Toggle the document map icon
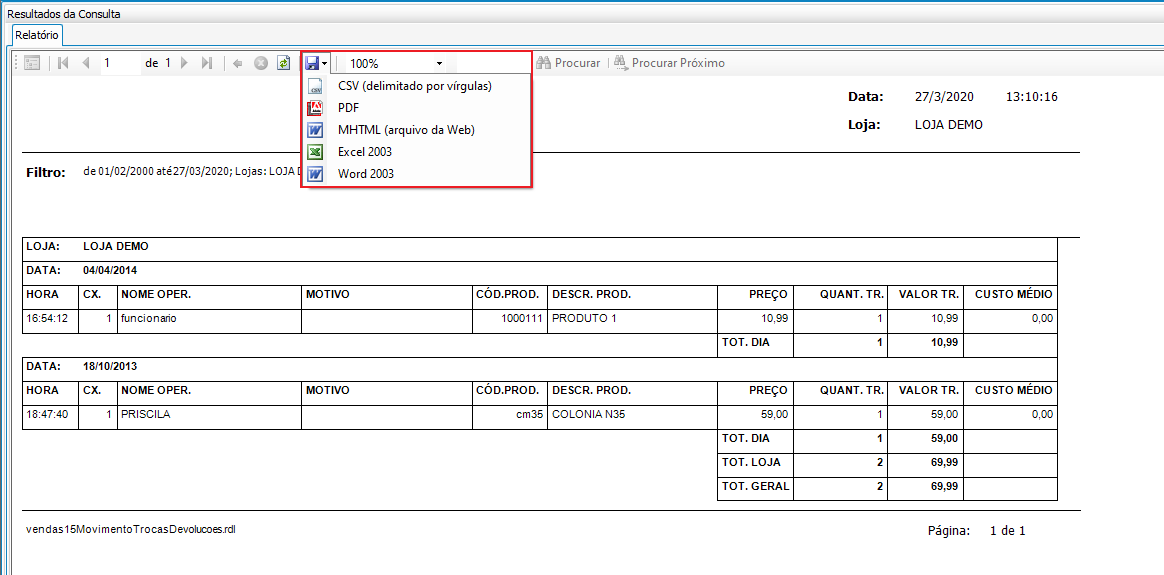This screenshot has height=575, width=1164. pos(32,64)
